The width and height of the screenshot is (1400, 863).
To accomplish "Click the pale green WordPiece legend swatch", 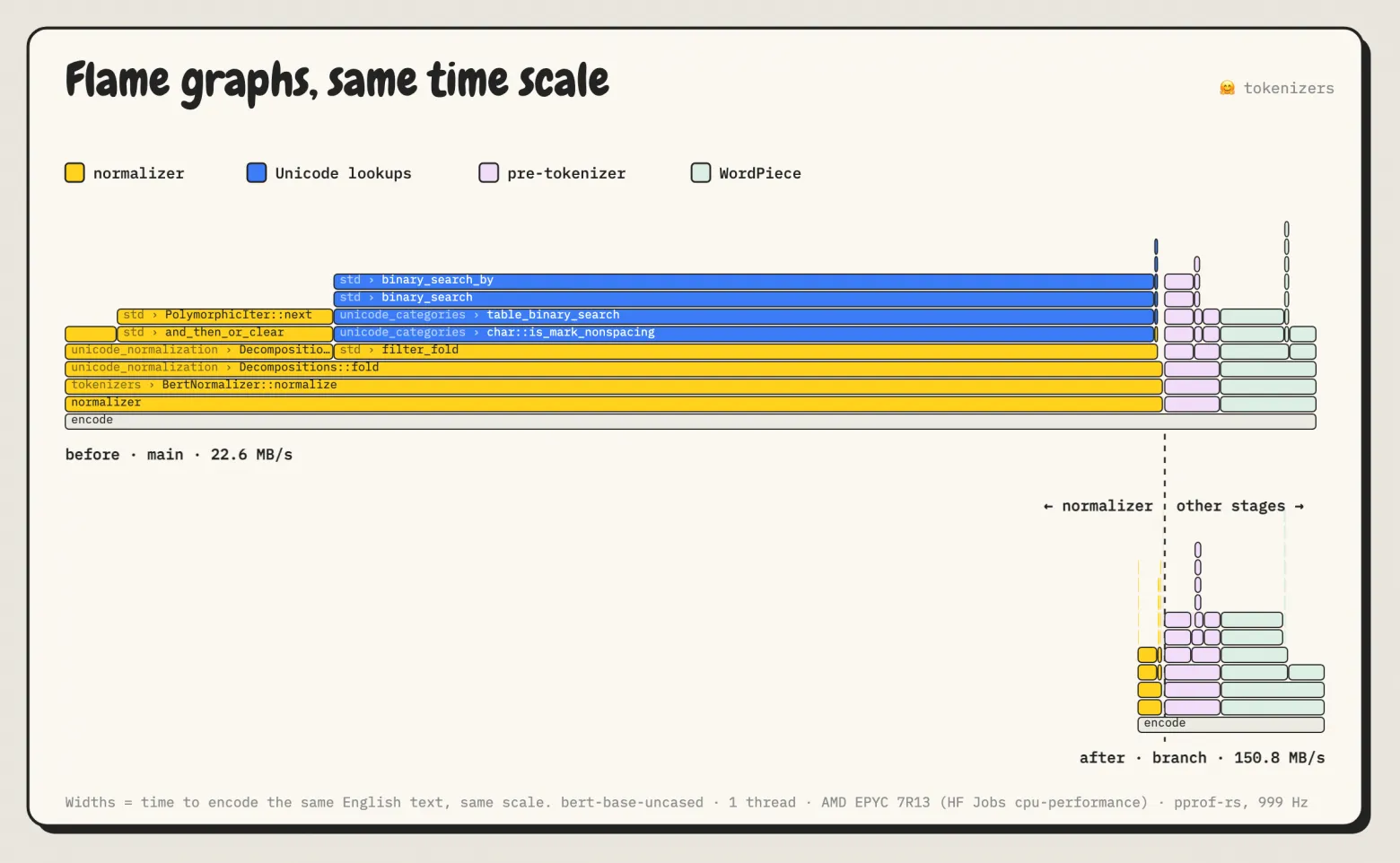I will [x=701, y=173].
